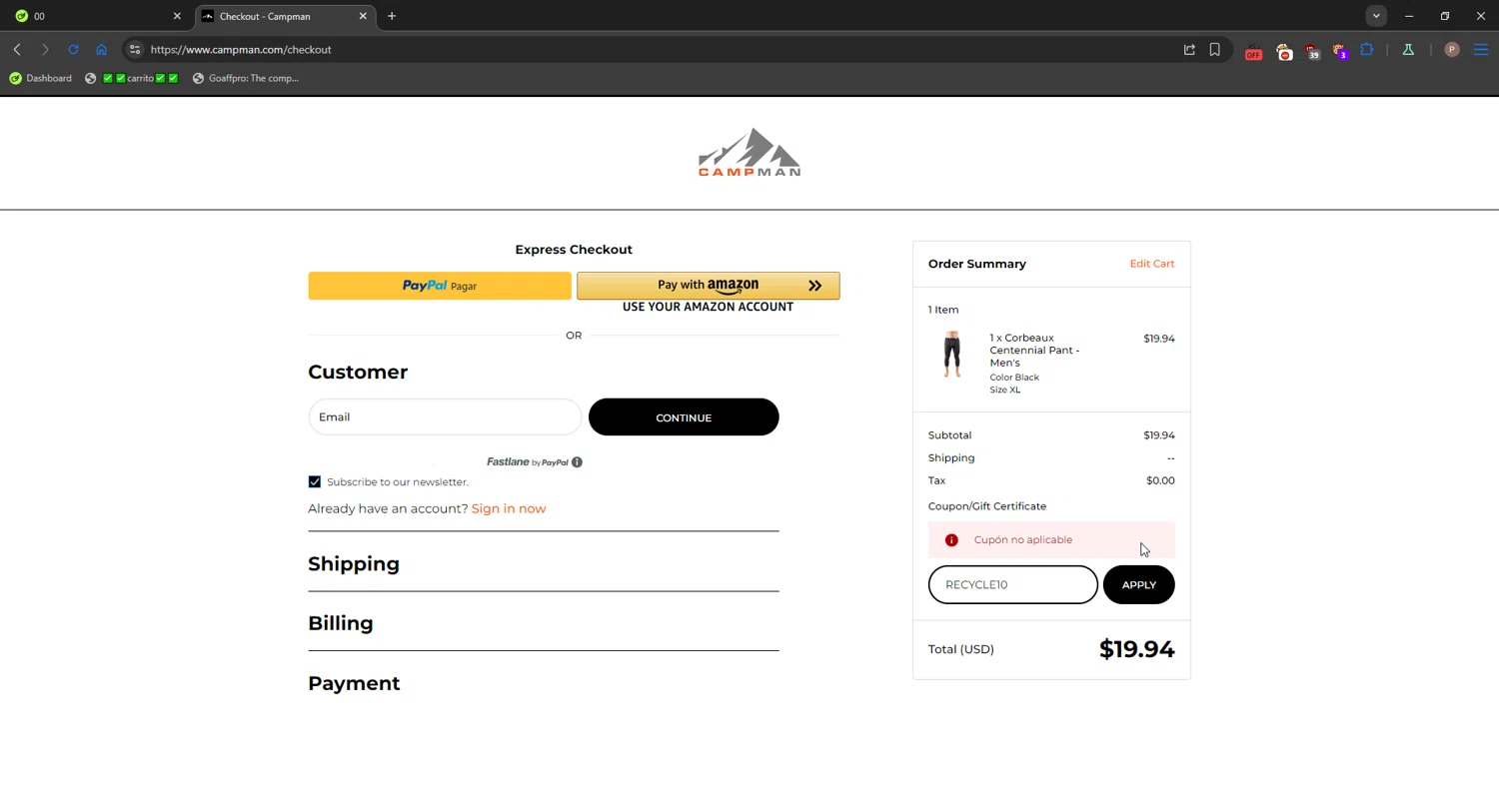Image resolution: width=1499 pixels, height=812 pixels.
Task: Click the browser forward arrow
Action: point(45,49)
